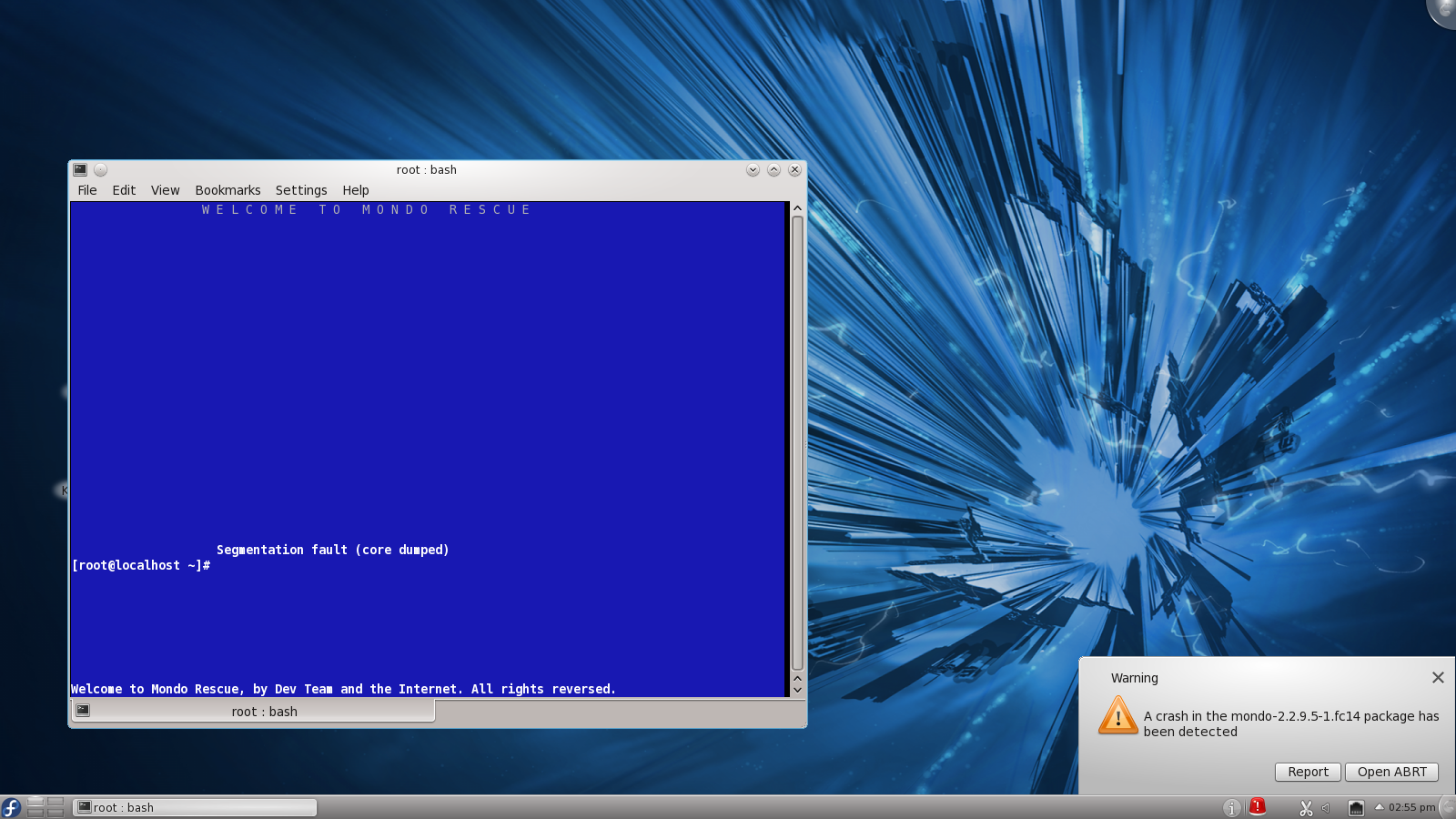Click the Open ABRT button
This screenshot has width=1456, height=819.
tap(1391, 772)
